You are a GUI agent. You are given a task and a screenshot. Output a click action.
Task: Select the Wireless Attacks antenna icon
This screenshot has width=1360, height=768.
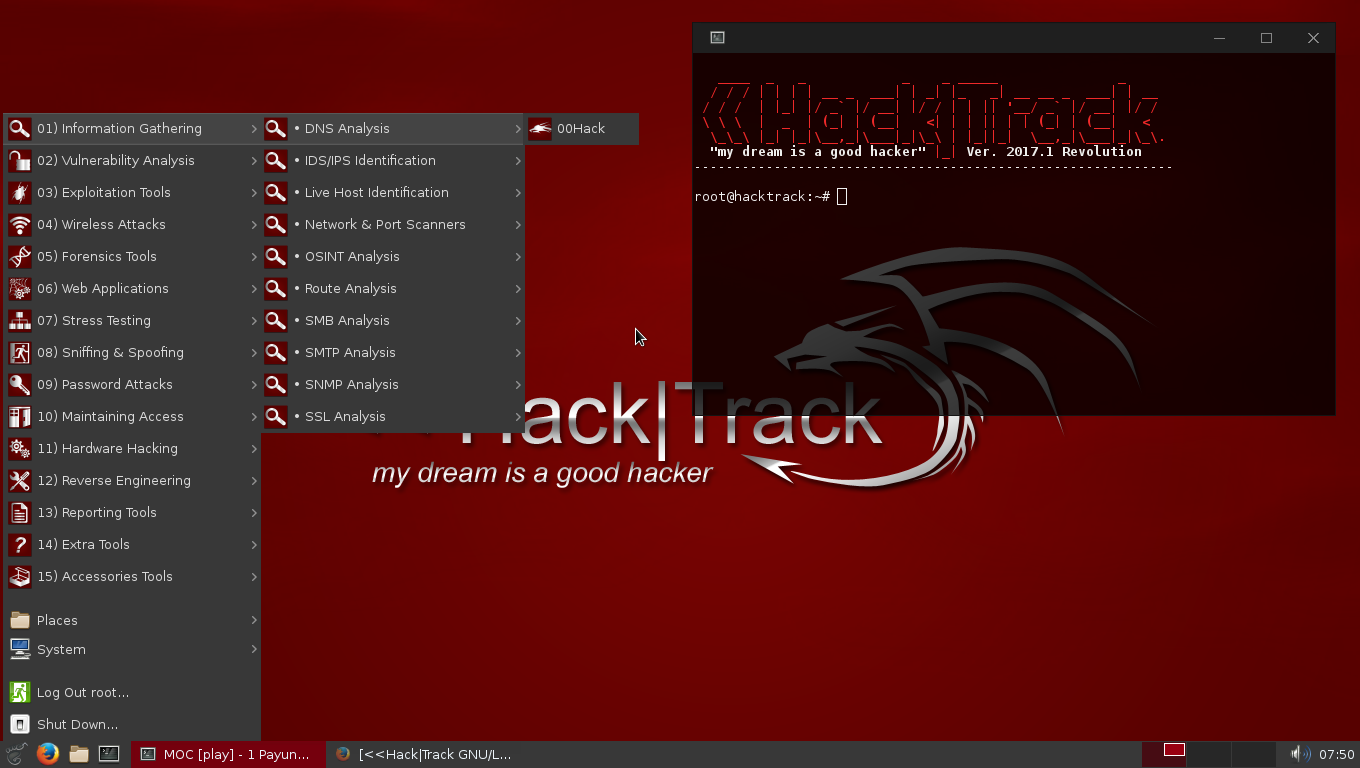[x=20, y=224]
